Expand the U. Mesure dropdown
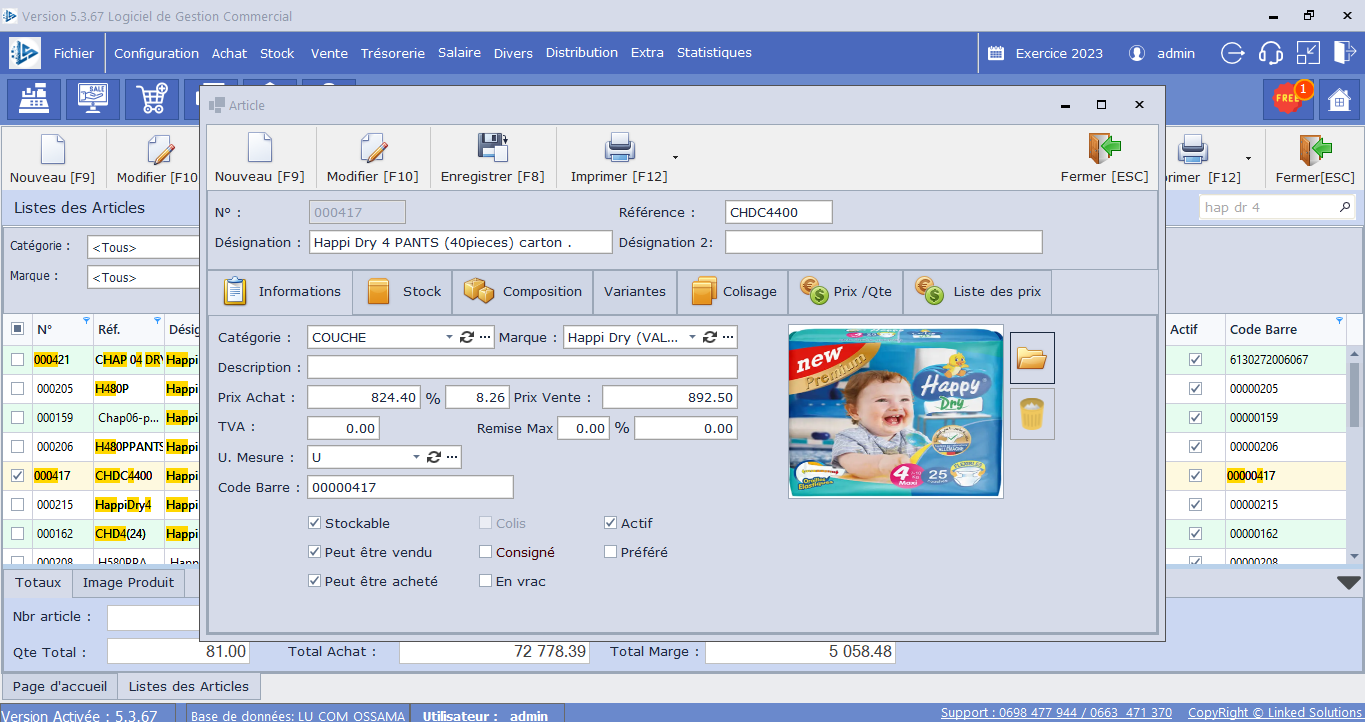 pyautogui.click(x=417, y=457)
